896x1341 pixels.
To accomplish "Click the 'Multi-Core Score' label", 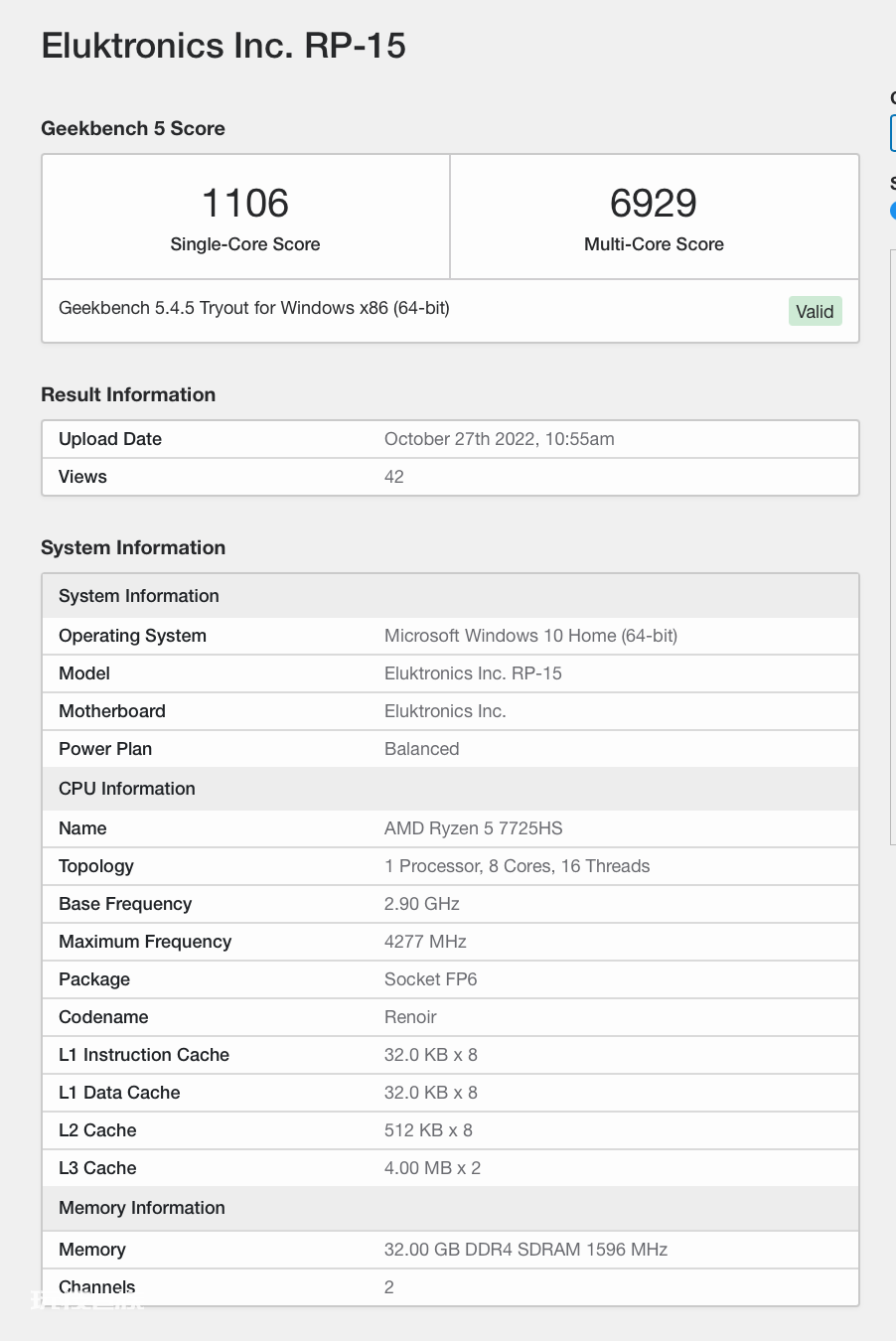I will tap(654, 244).
